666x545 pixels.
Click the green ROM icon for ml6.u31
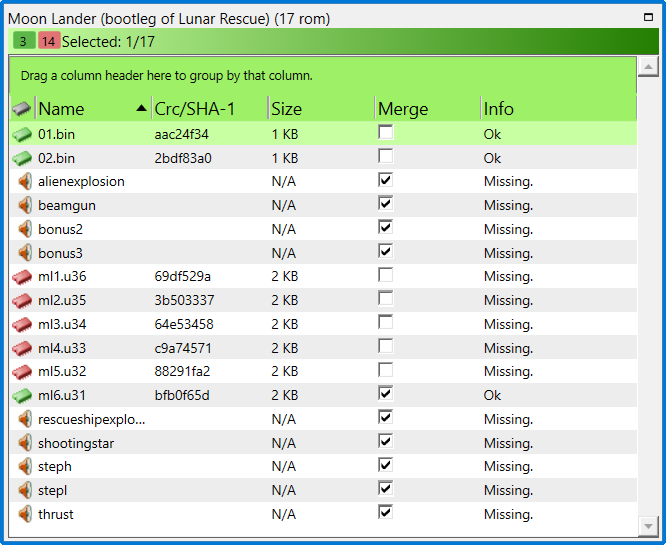22,395
